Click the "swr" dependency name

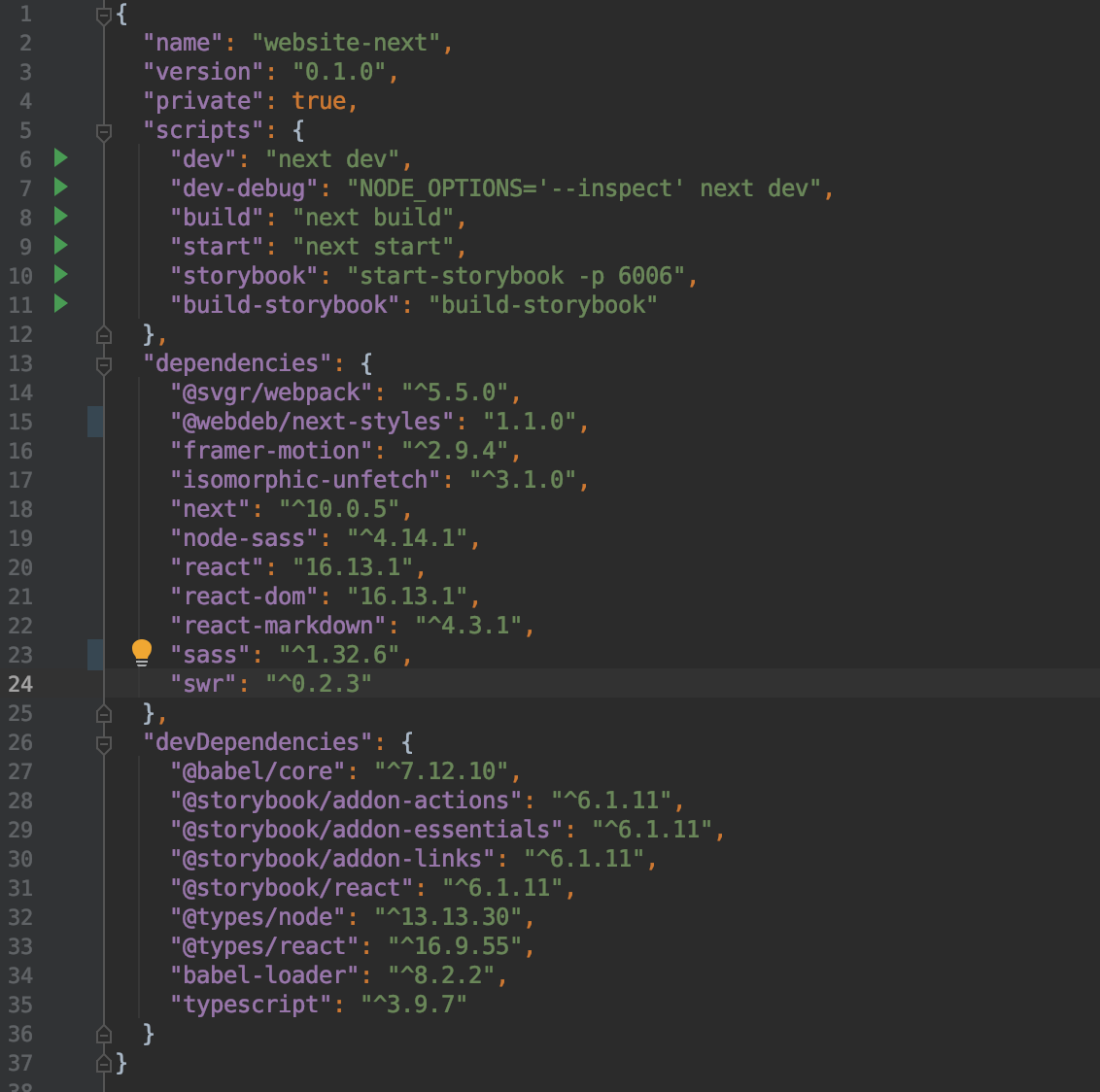click(204, 684)
